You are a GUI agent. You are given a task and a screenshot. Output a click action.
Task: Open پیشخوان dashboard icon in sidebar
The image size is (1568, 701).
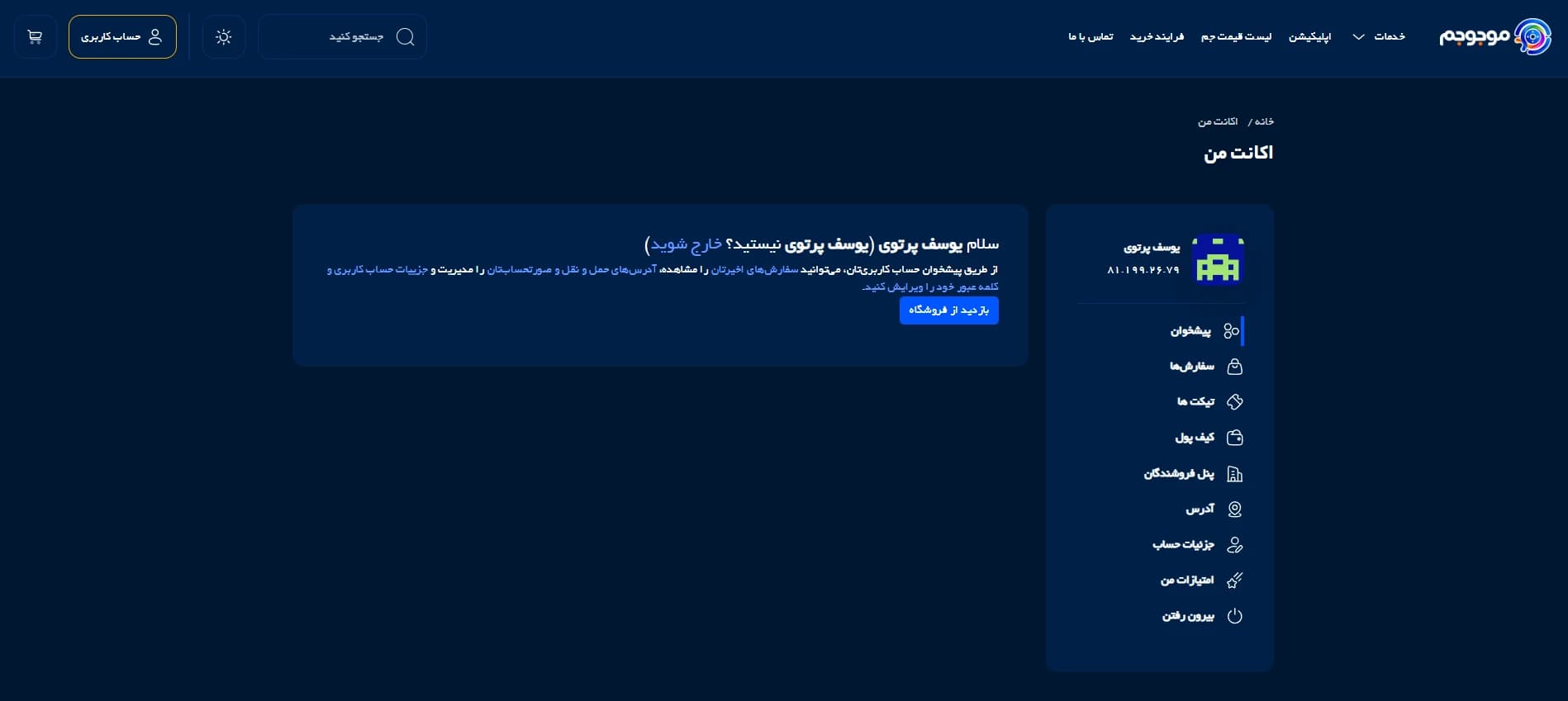pyautogui.click(x=1231, y=331)
